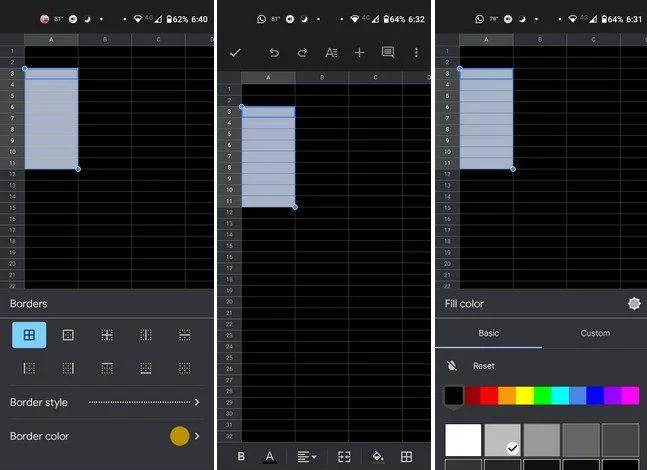Switch to the Custom color tab
The height and width of the screenshot is (470, 647).
(595, 333)
